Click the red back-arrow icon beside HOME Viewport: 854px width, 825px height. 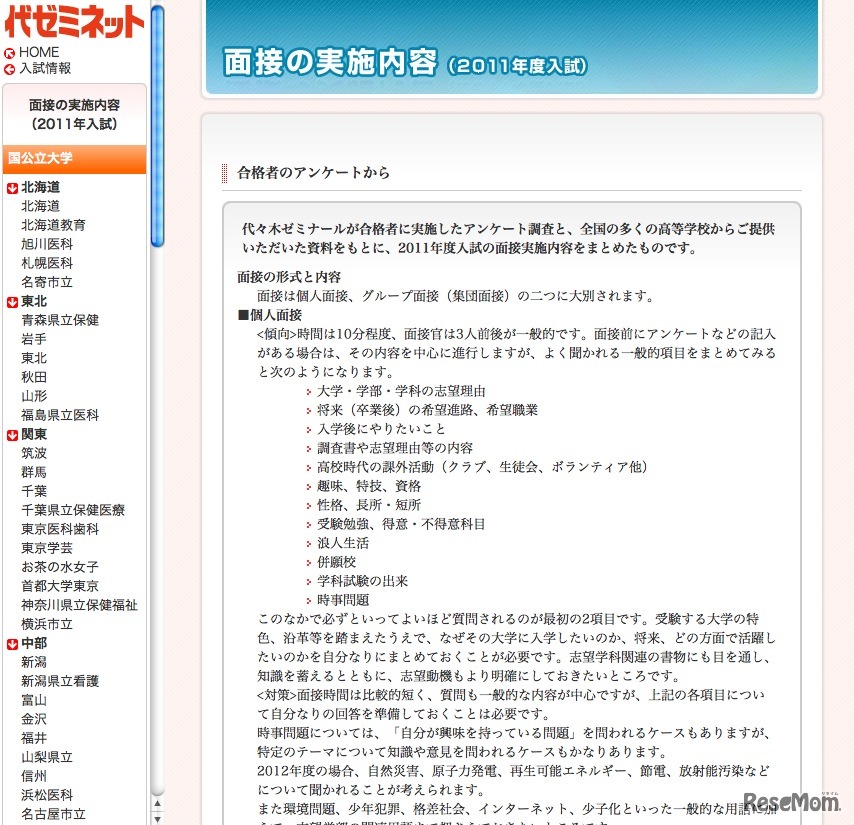point(11,51)
